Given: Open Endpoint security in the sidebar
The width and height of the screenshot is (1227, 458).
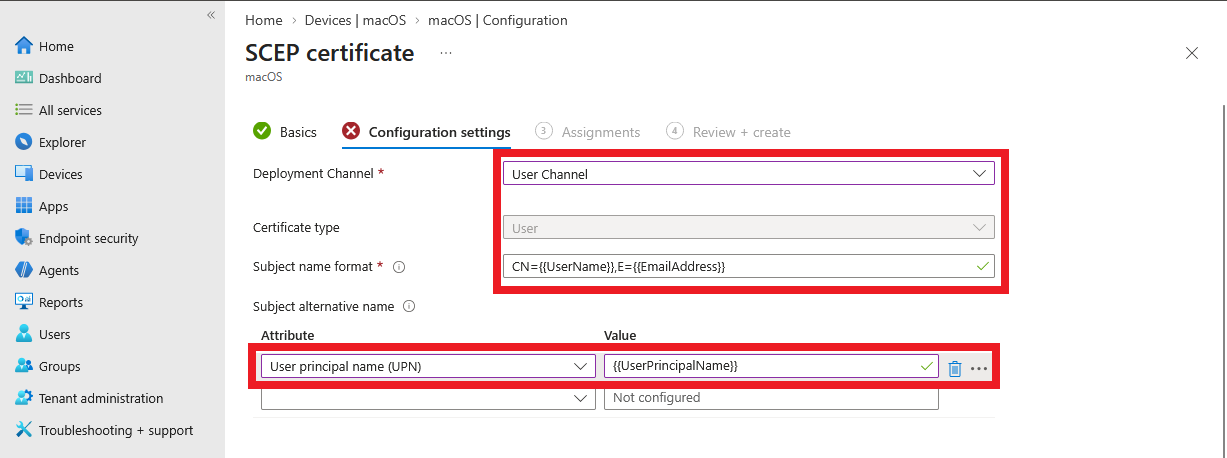Looking at the screenshot, I should [89, 238].
